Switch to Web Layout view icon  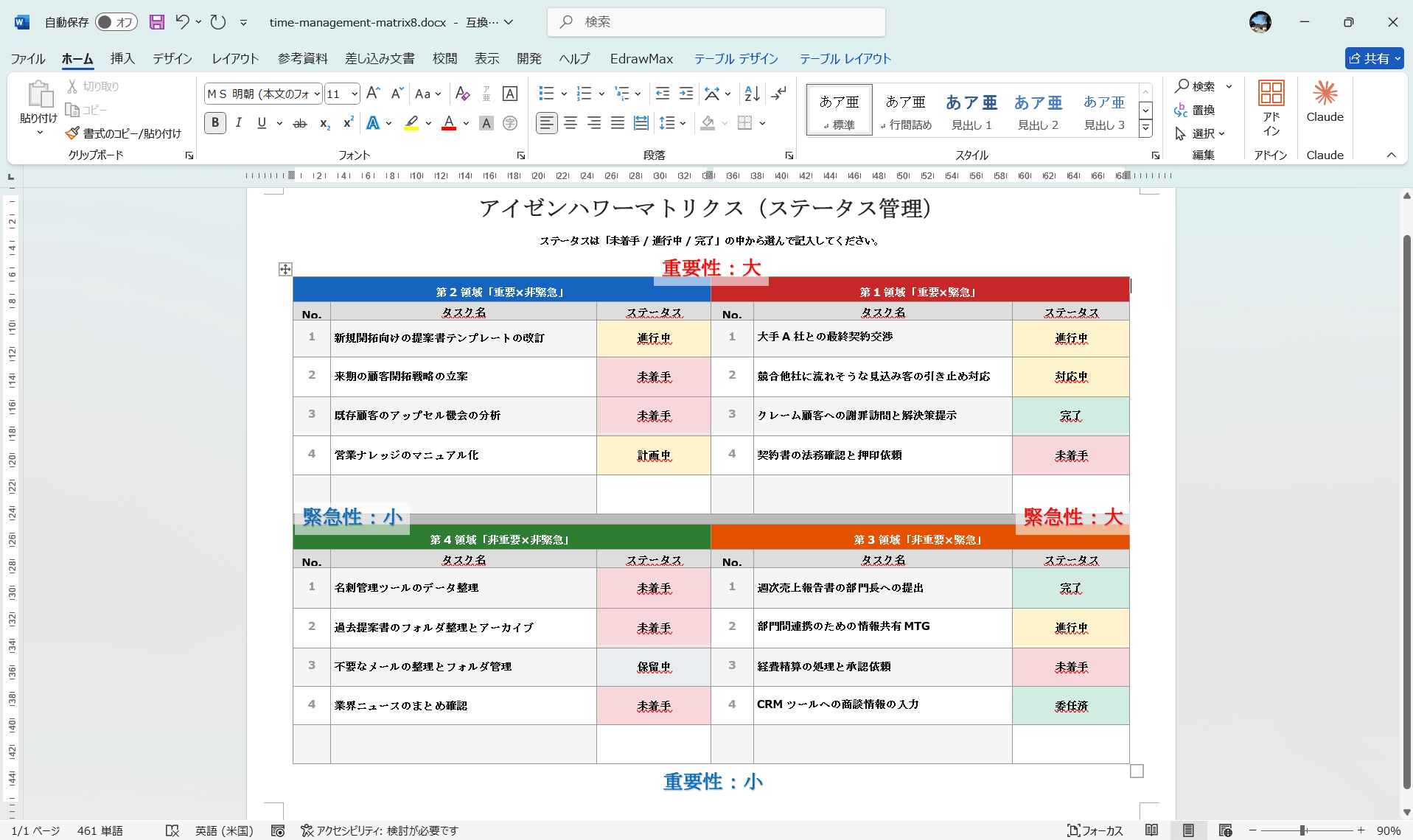(x=1226, y=830)
